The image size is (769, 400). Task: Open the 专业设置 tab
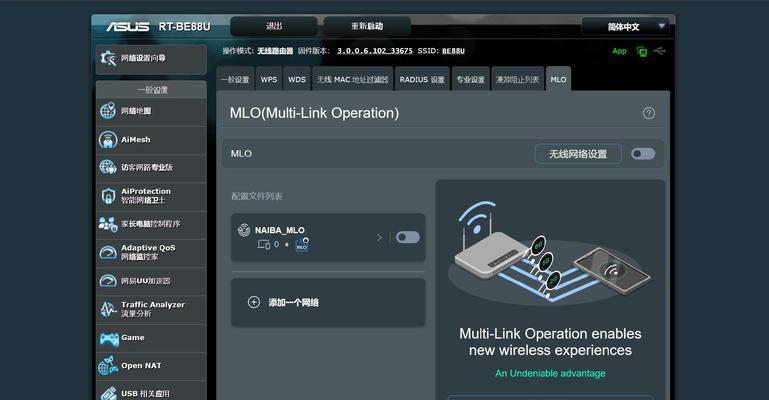coord(471,79)
